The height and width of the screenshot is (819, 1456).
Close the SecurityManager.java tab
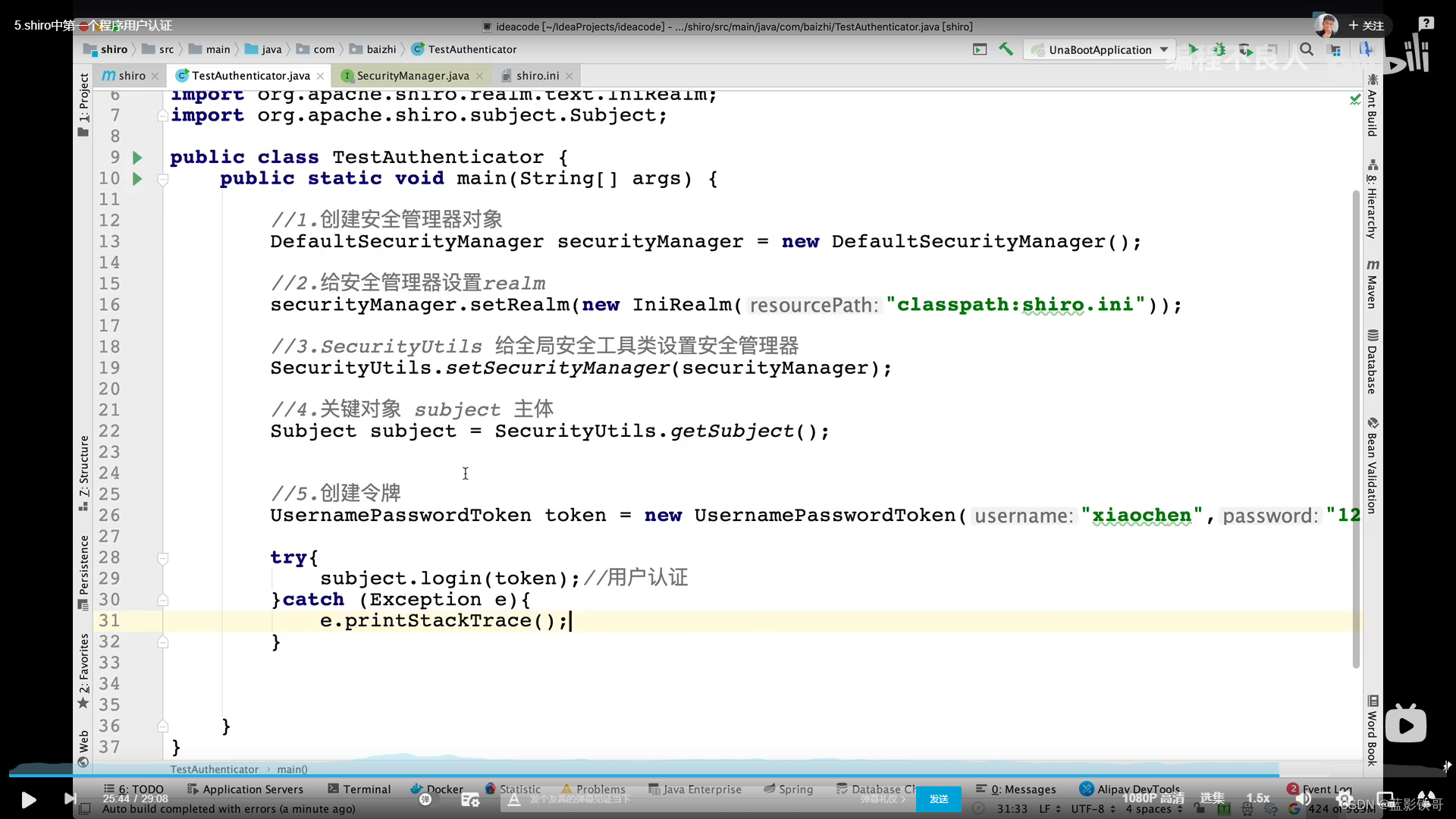click(x=479, y=76)
